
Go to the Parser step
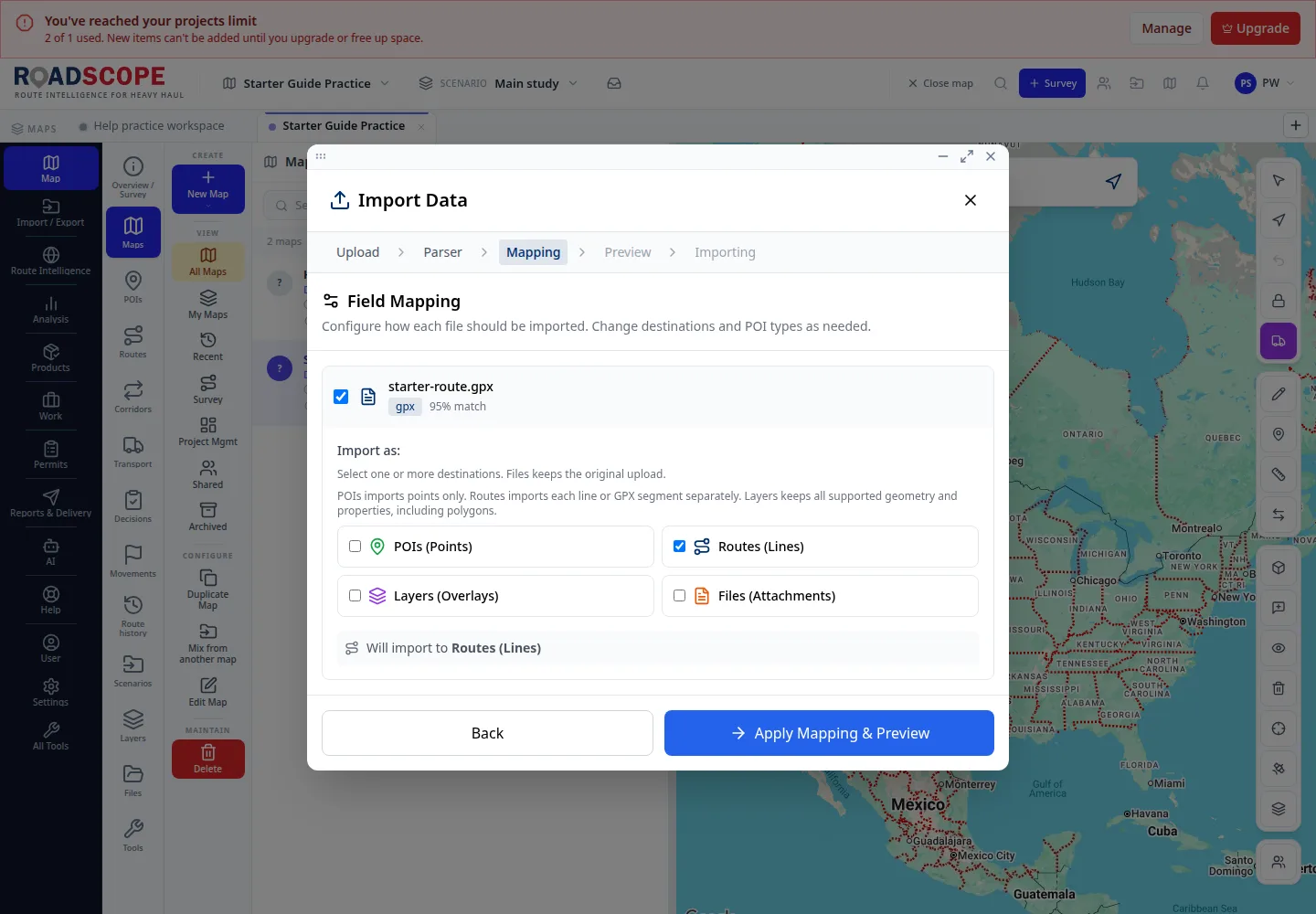(442, 252)
